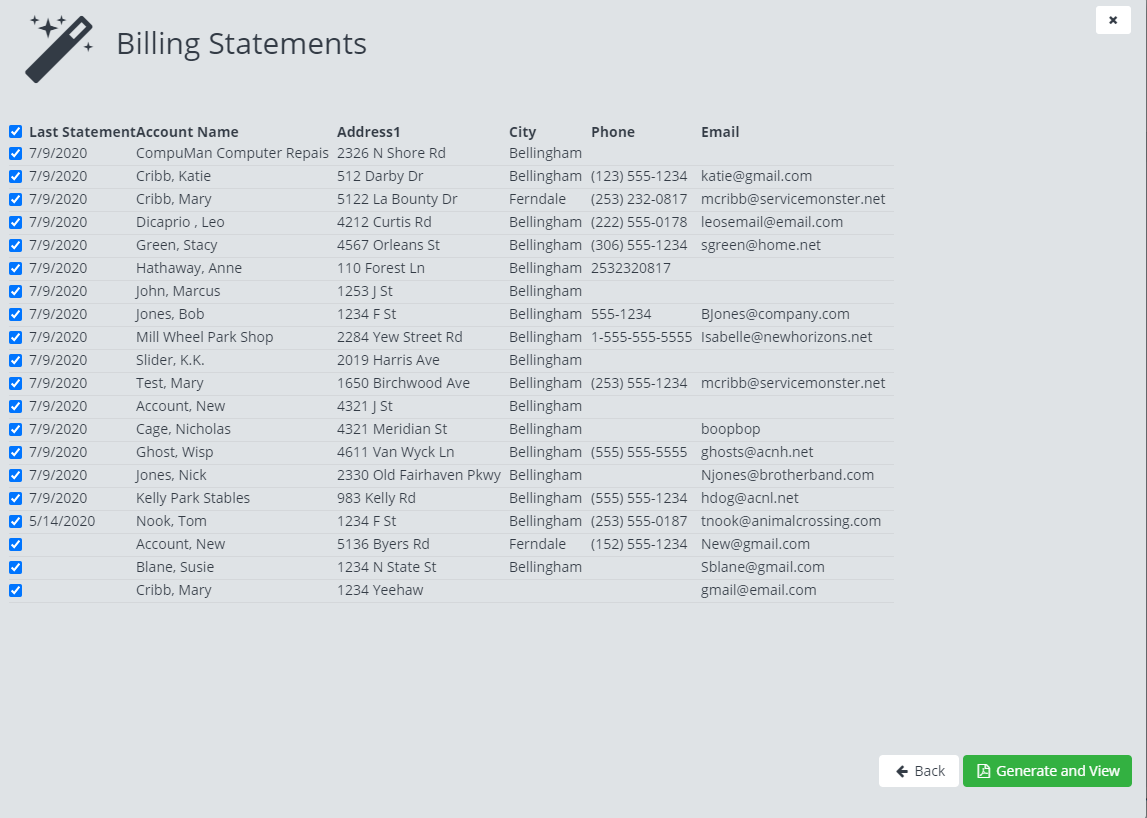The image size is (1147, 818).
Task: Deselect the Cribb, Katie checkbox
Action: (15, 177)
